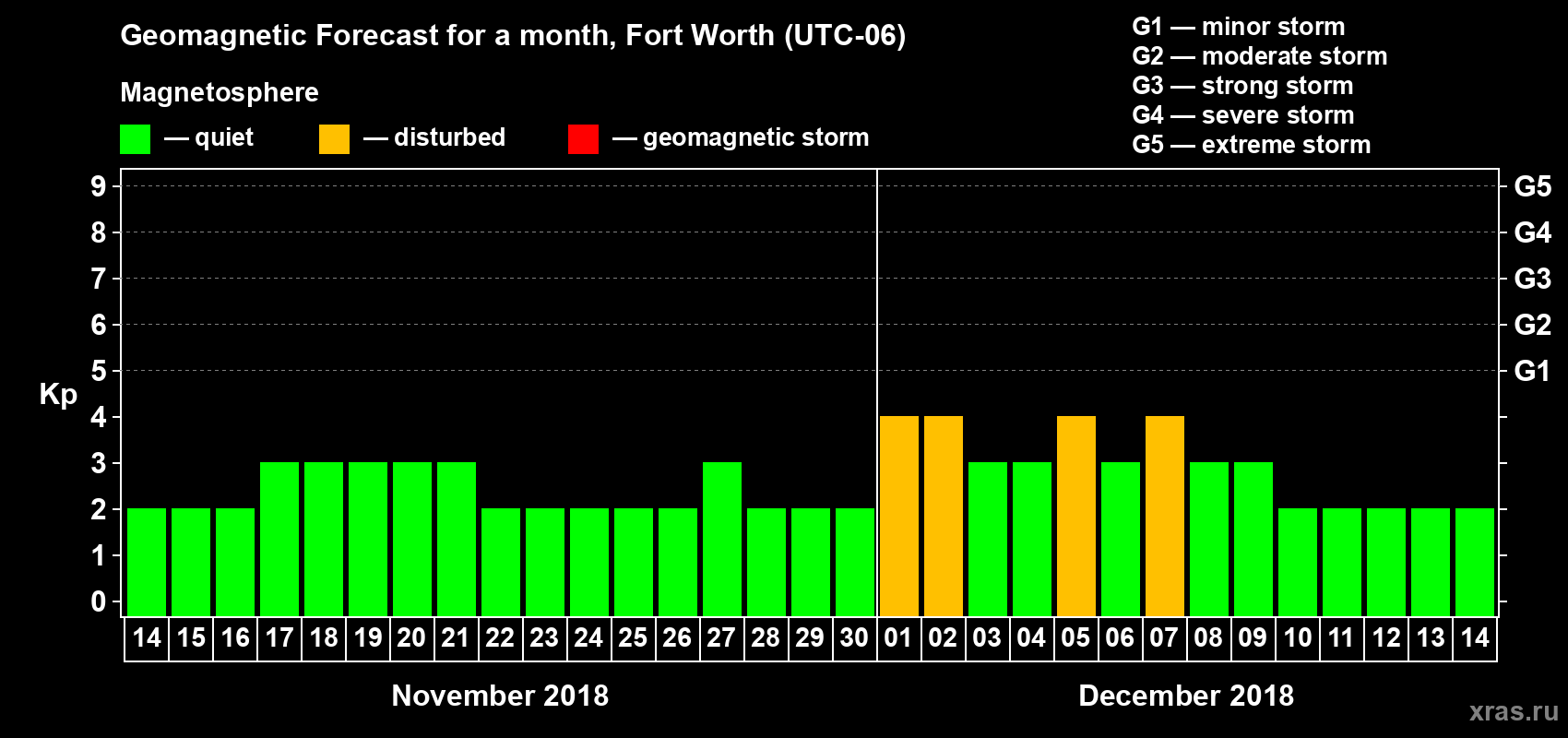
Task: Select the November 17 bar
Action: pos(279,539)
